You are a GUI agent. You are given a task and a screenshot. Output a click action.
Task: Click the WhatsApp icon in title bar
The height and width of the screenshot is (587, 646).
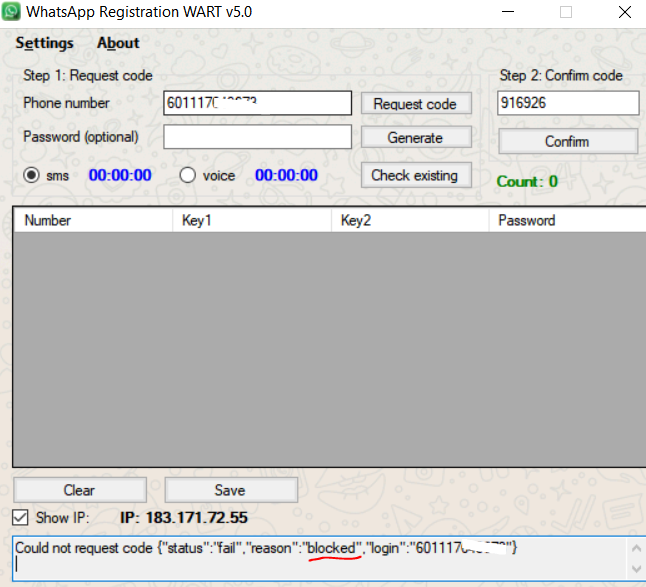pyautogui.click(x=11, y=12)
